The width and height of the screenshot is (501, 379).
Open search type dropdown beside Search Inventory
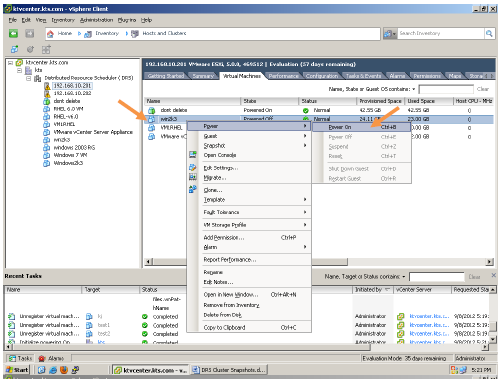click(390, 33)
